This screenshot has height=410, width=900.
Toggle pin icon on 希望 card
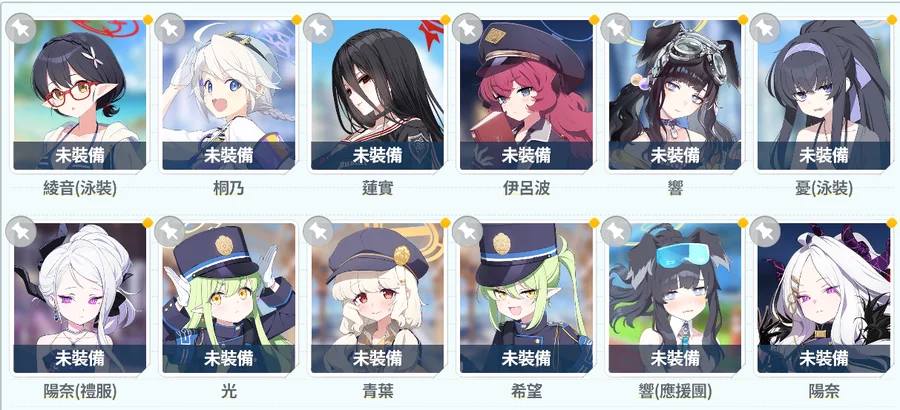click(x=467, y=231)
